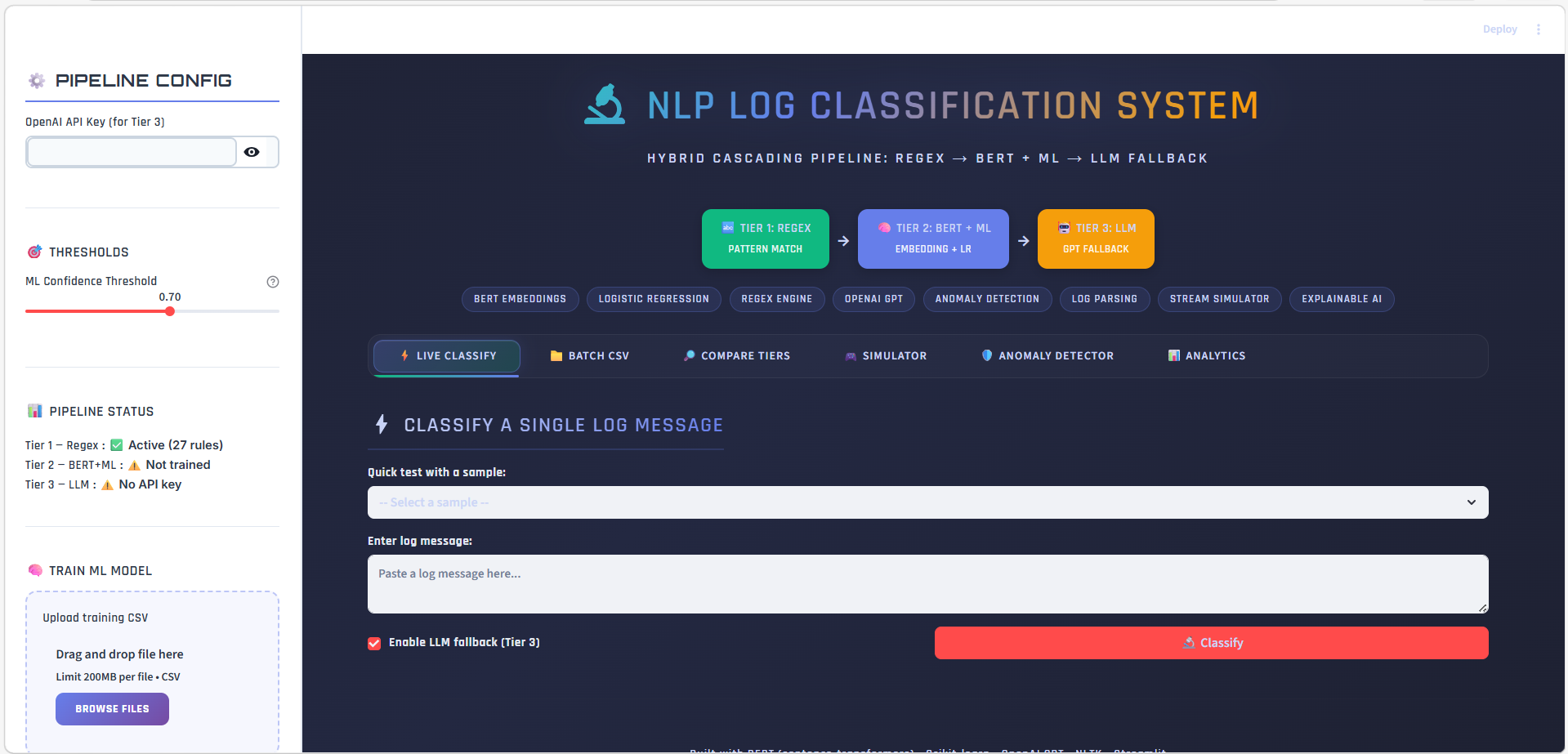
Task: Open the Analytics tab
Action: pos(1206,355)
